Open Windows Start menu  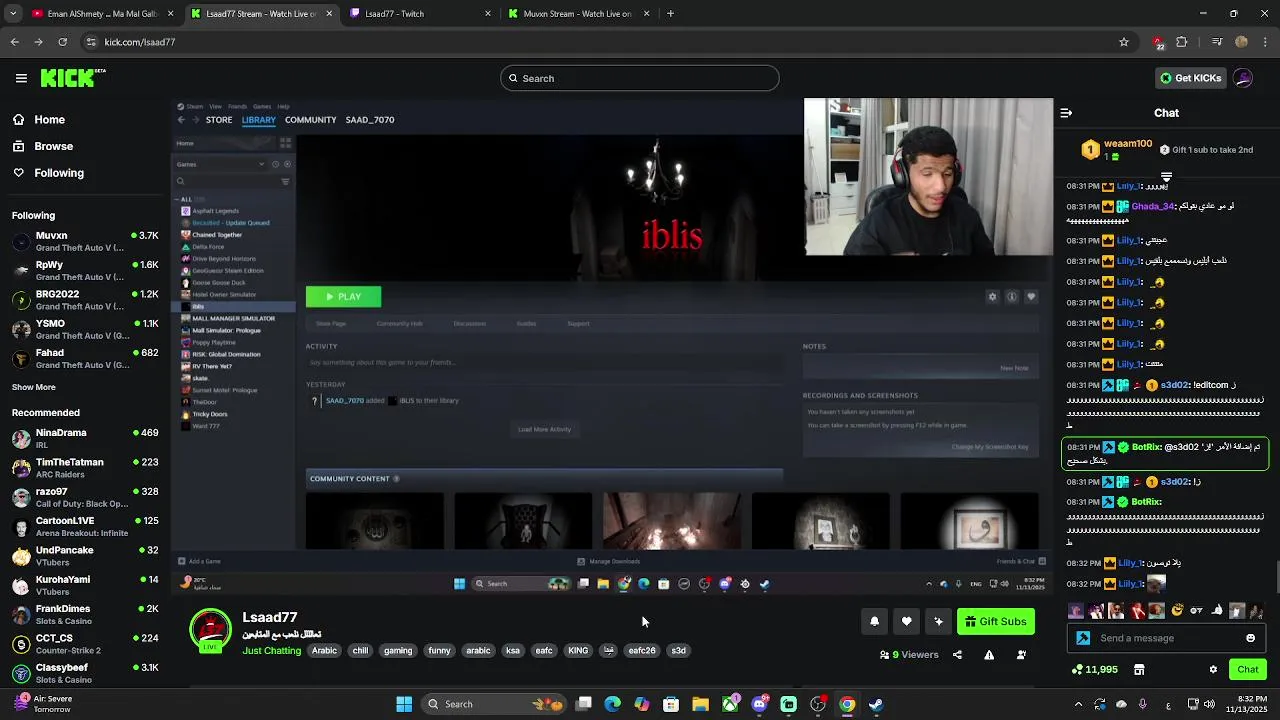click(404, 704)
